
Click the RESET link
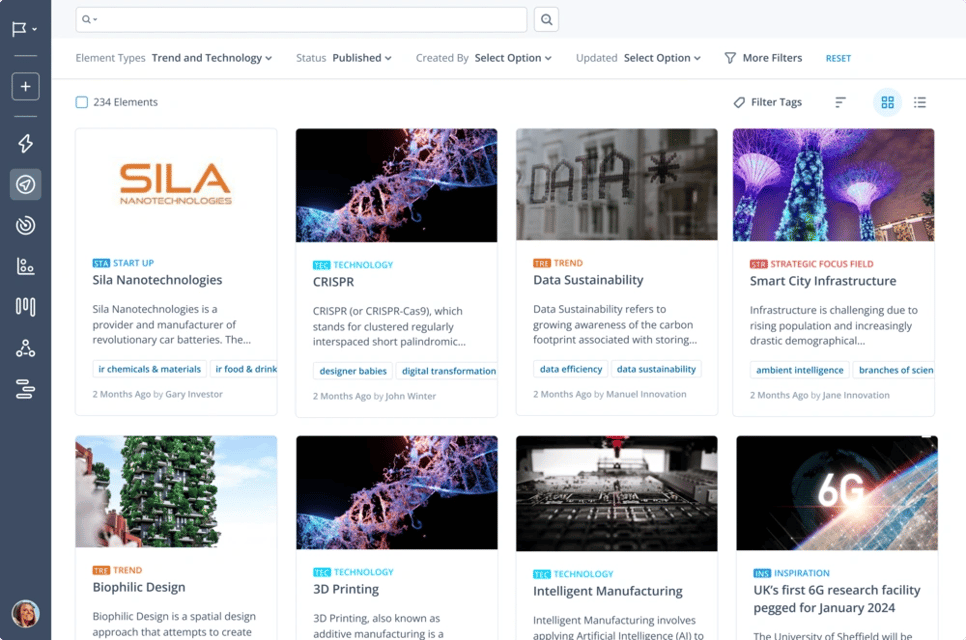pos(838,59)
